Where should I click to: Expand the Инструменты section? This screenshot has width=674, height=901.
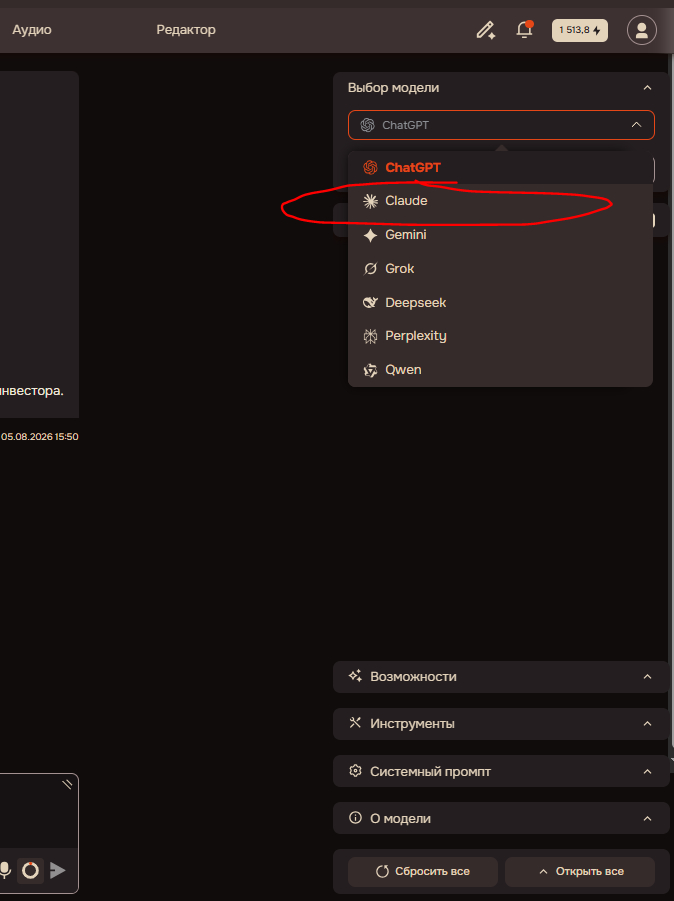(x=500, y=724)
